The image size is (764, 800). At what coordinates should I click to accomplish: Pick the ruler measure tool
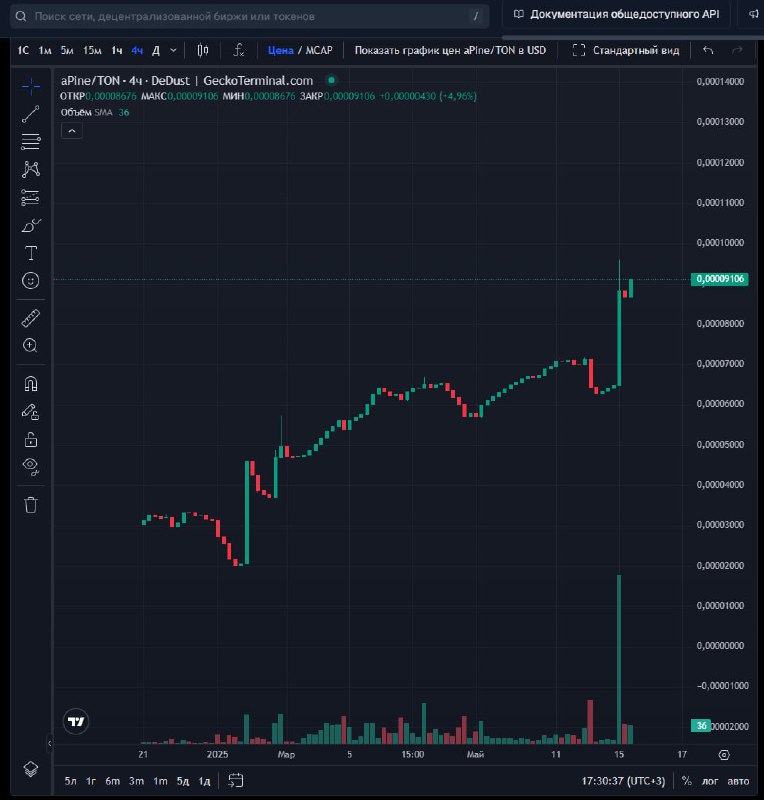click(x=31, y=318)
